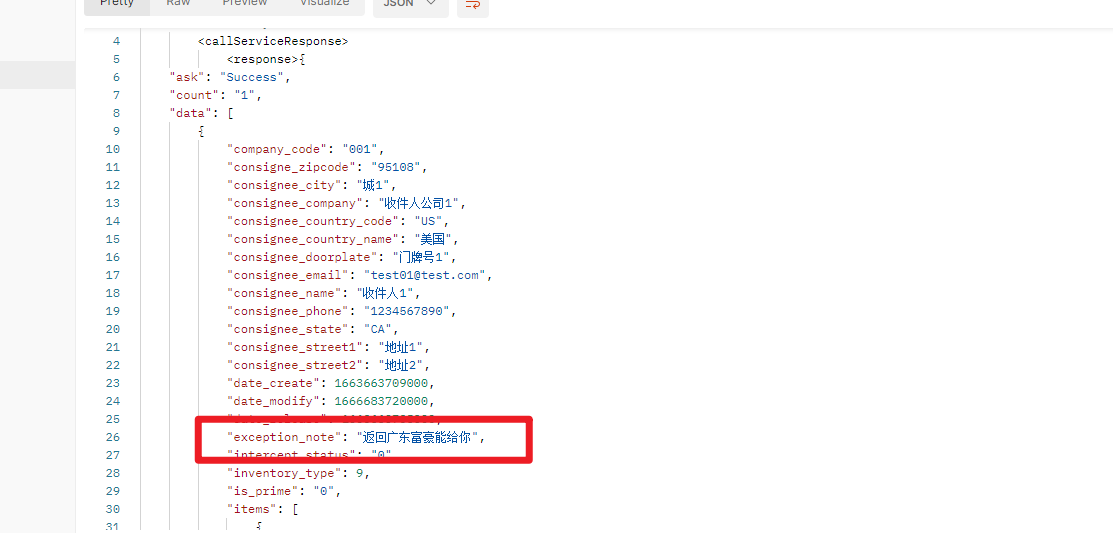The height and width of the screenshot is (533, 1113).
Task: Click line number 30 in the gutter
Action: pyautogui.click(x=113, y=509)
